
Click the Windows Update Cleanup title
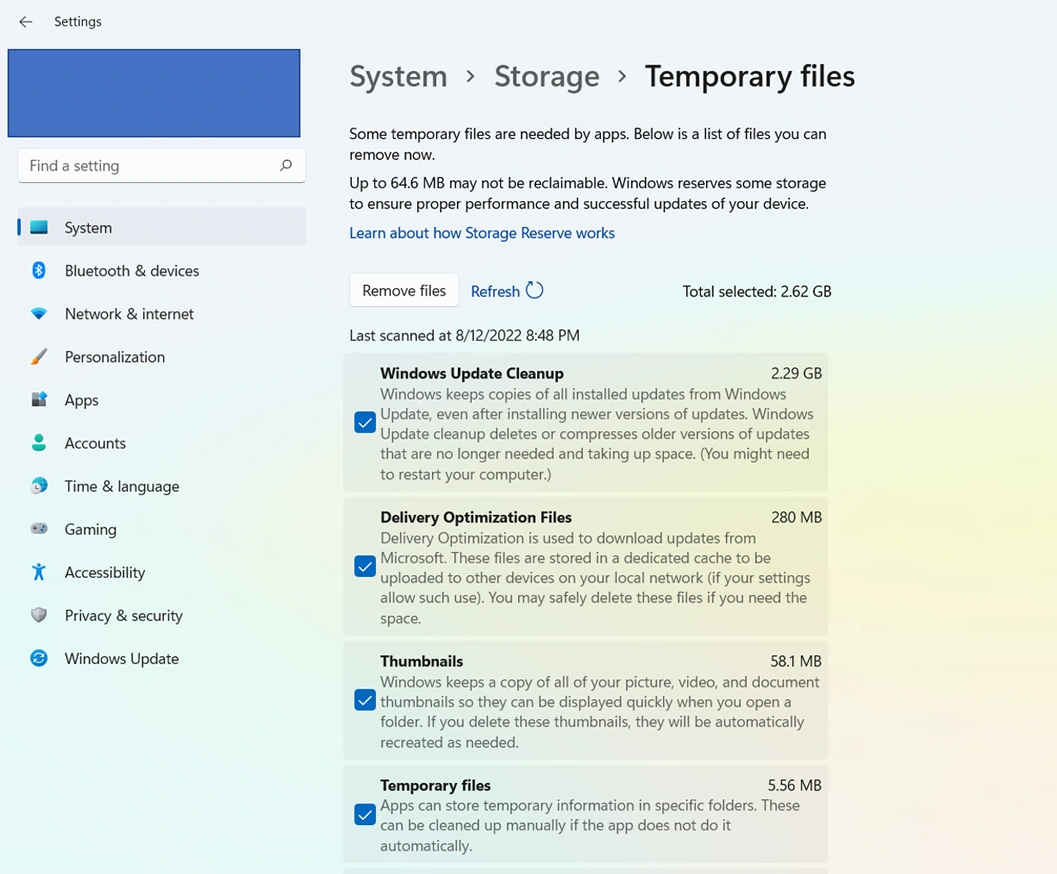(x=472, y=373)
